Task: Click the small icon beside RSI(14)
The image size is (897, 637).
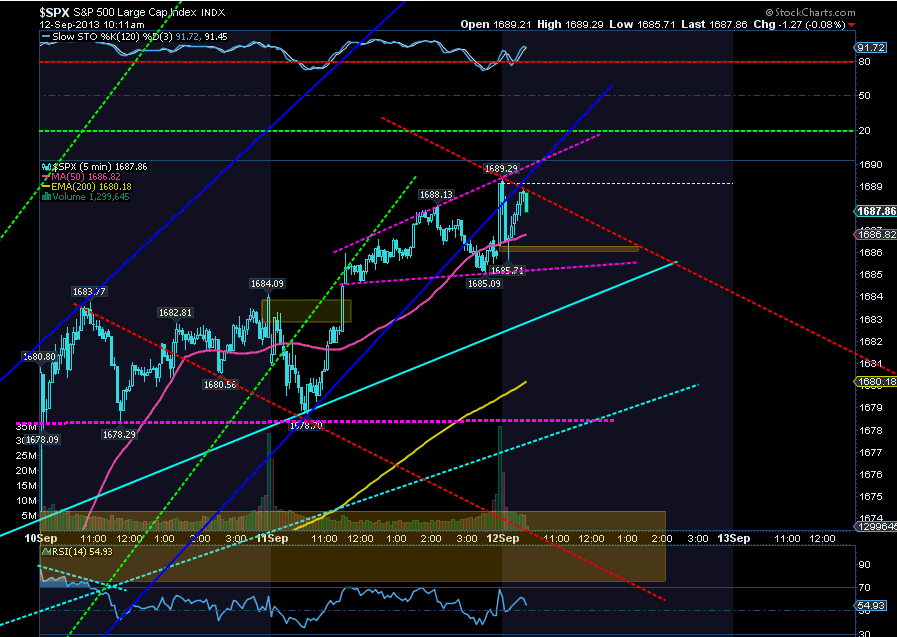Action: pyautogui.click(x=47, y=552)
